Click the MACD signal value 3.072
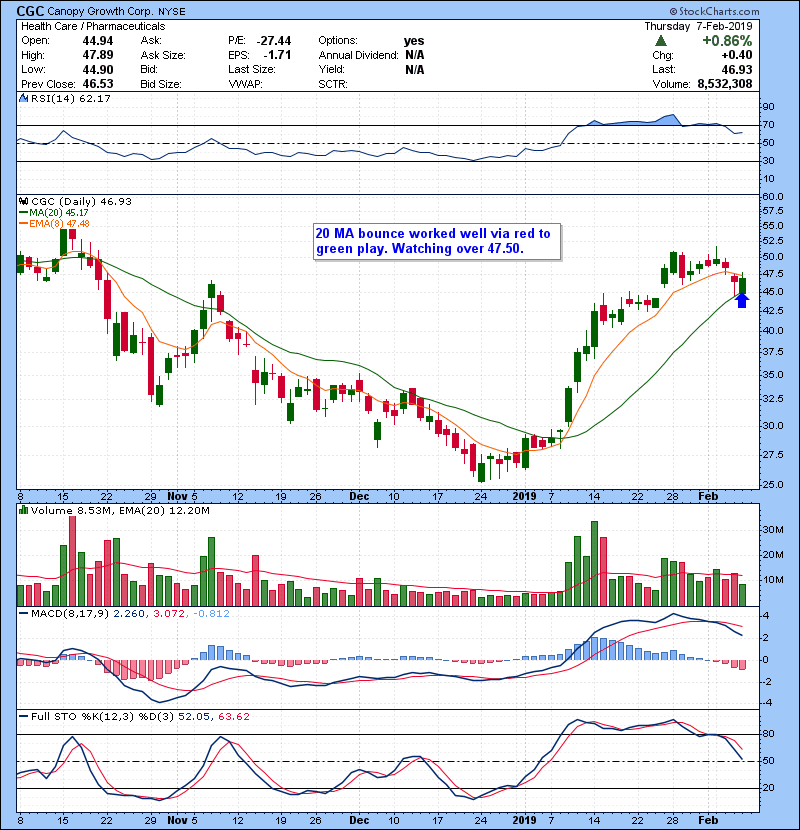 (169, 614)
